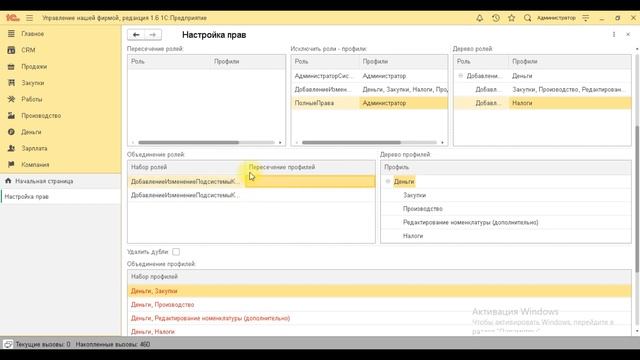Viewport: 640px width, 360px height.
Task: Open notifications bell
Action: [x=480, y=18]
